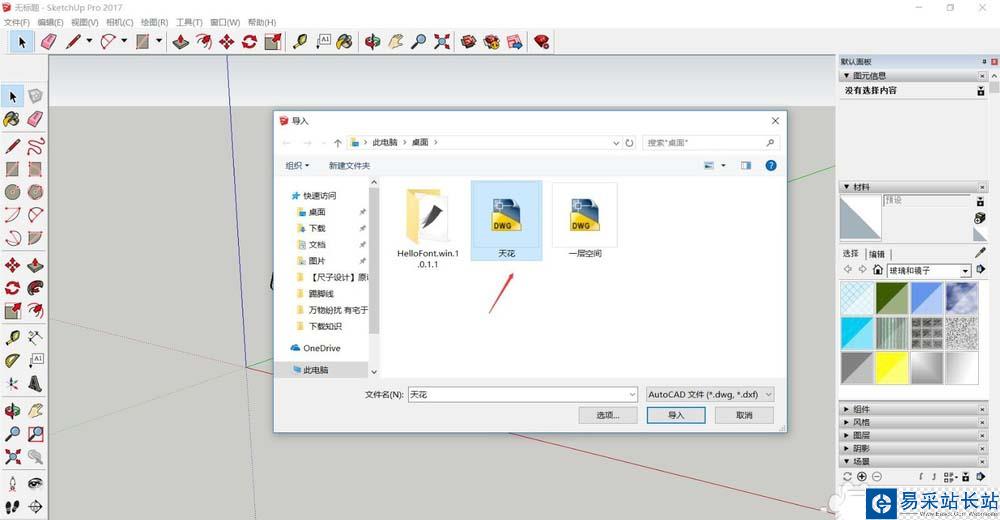Image resolution: width=1000 pixels, height=520 pixels.
Task: Click Zoom Extents in top toolbar
Action: pos(441,42)
